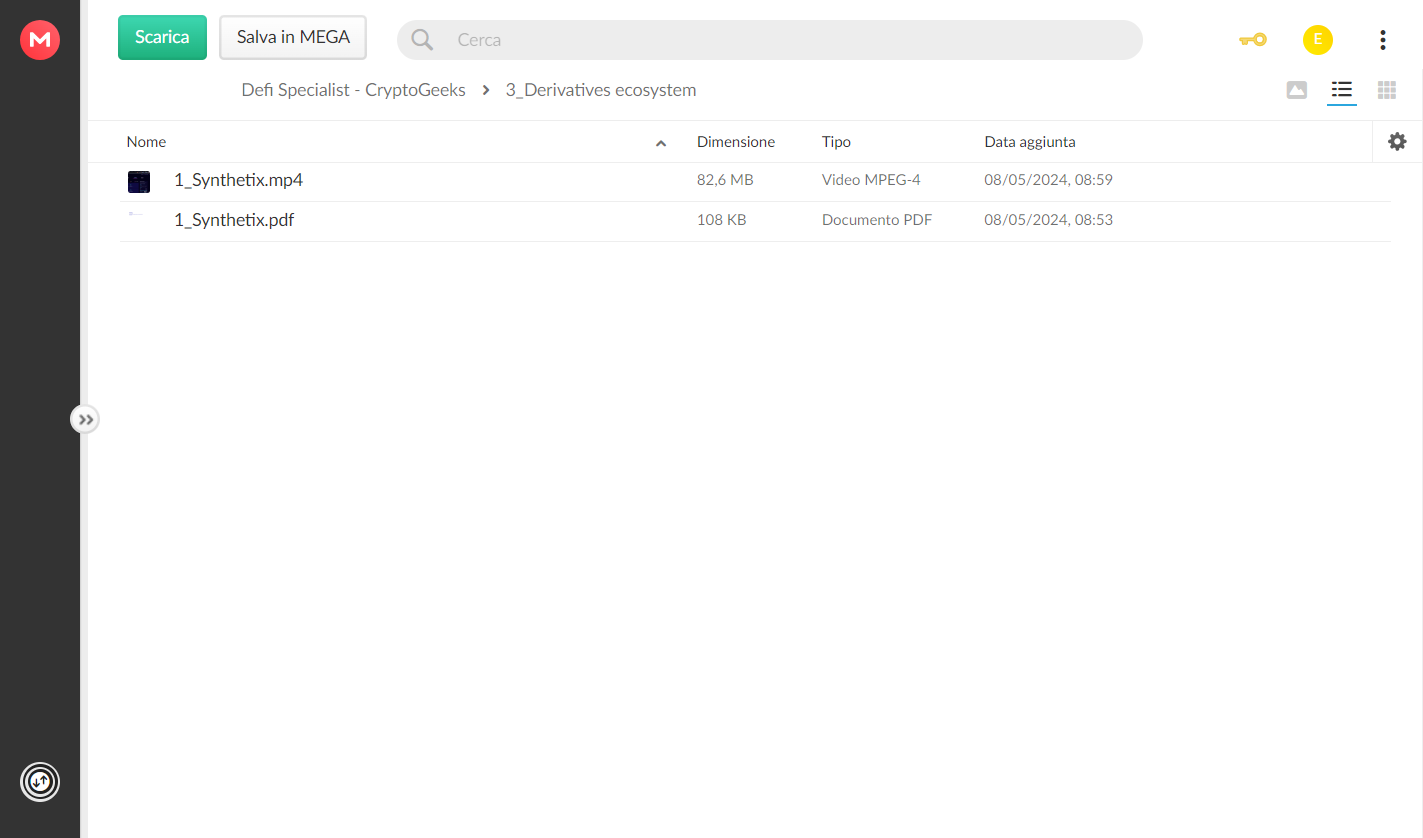Select the 1_Synthetix.pdf file row
1423x838 pixels.
[x=755, y=221]
